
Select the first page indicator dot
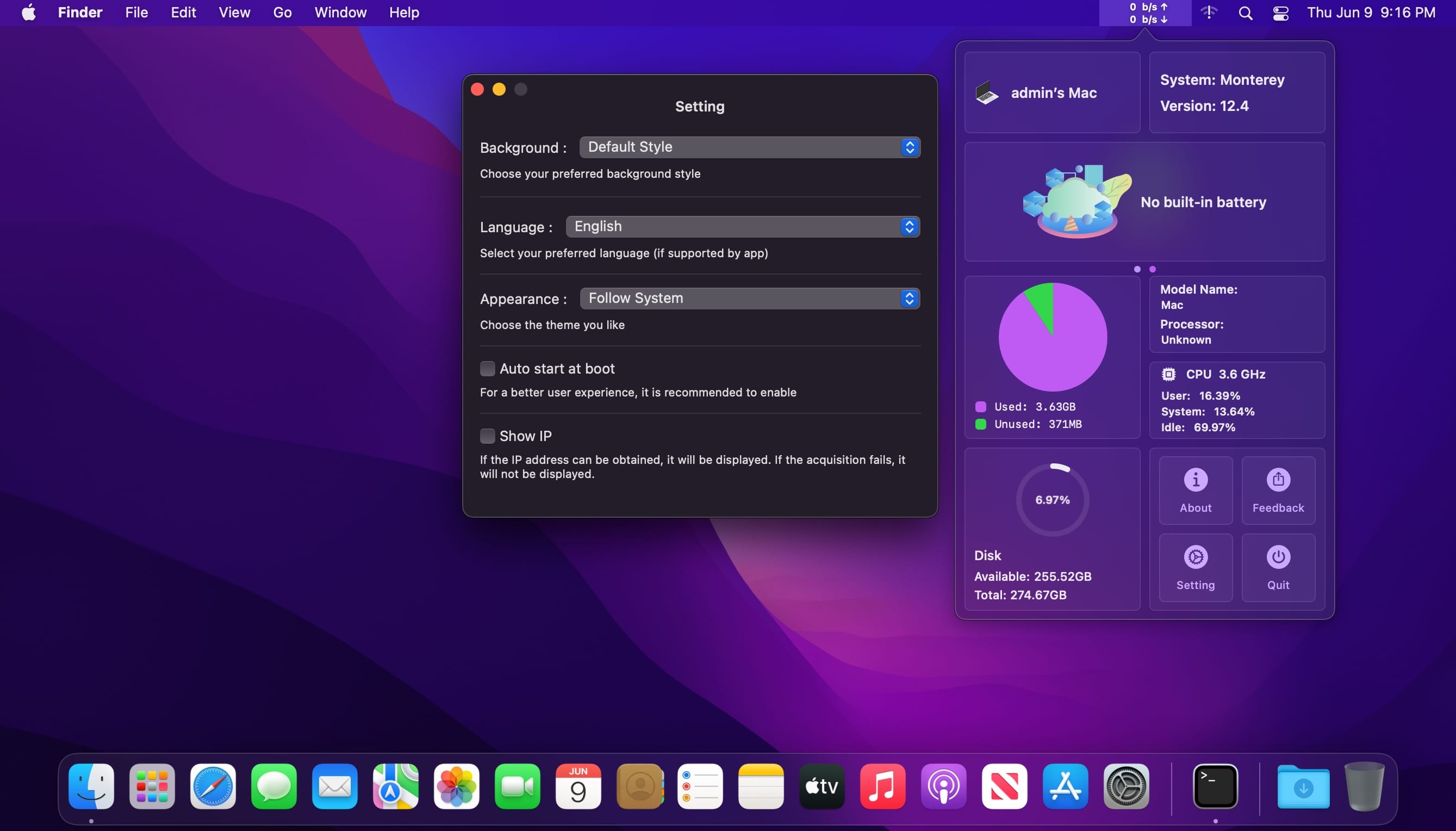[1137, 269]
